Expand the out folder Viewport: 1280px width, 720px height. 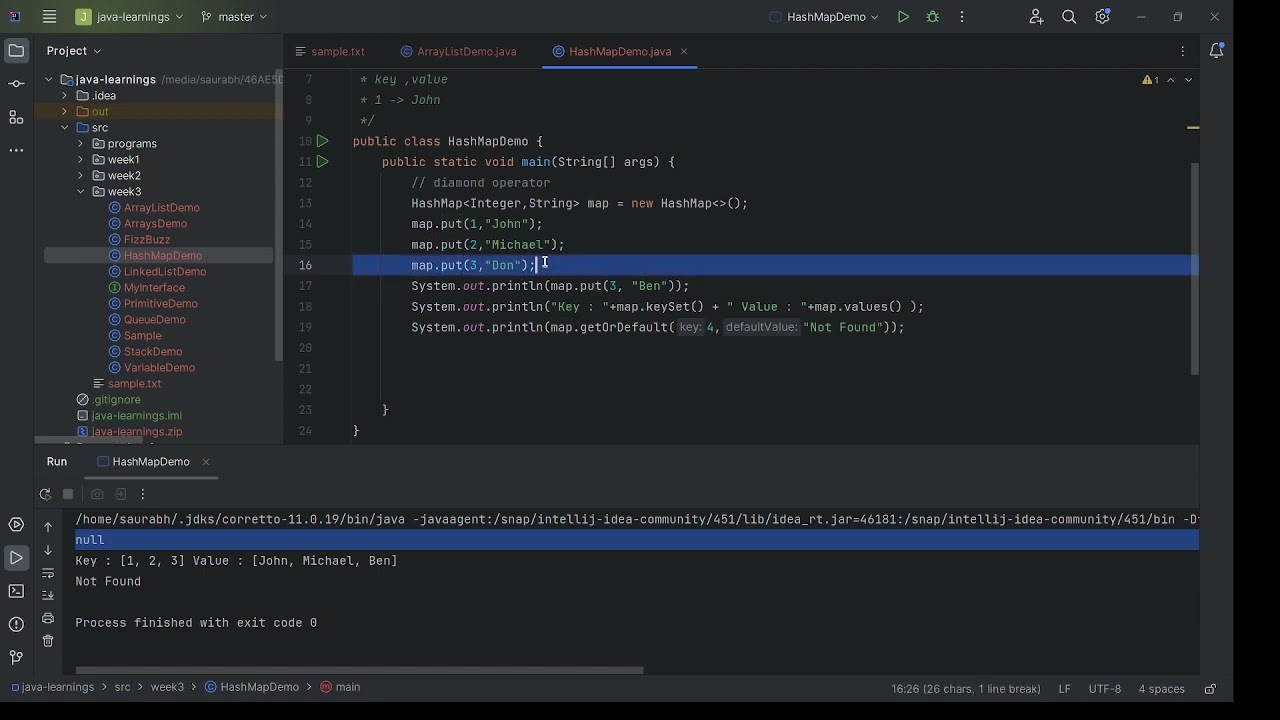click(x=64, y=112)
